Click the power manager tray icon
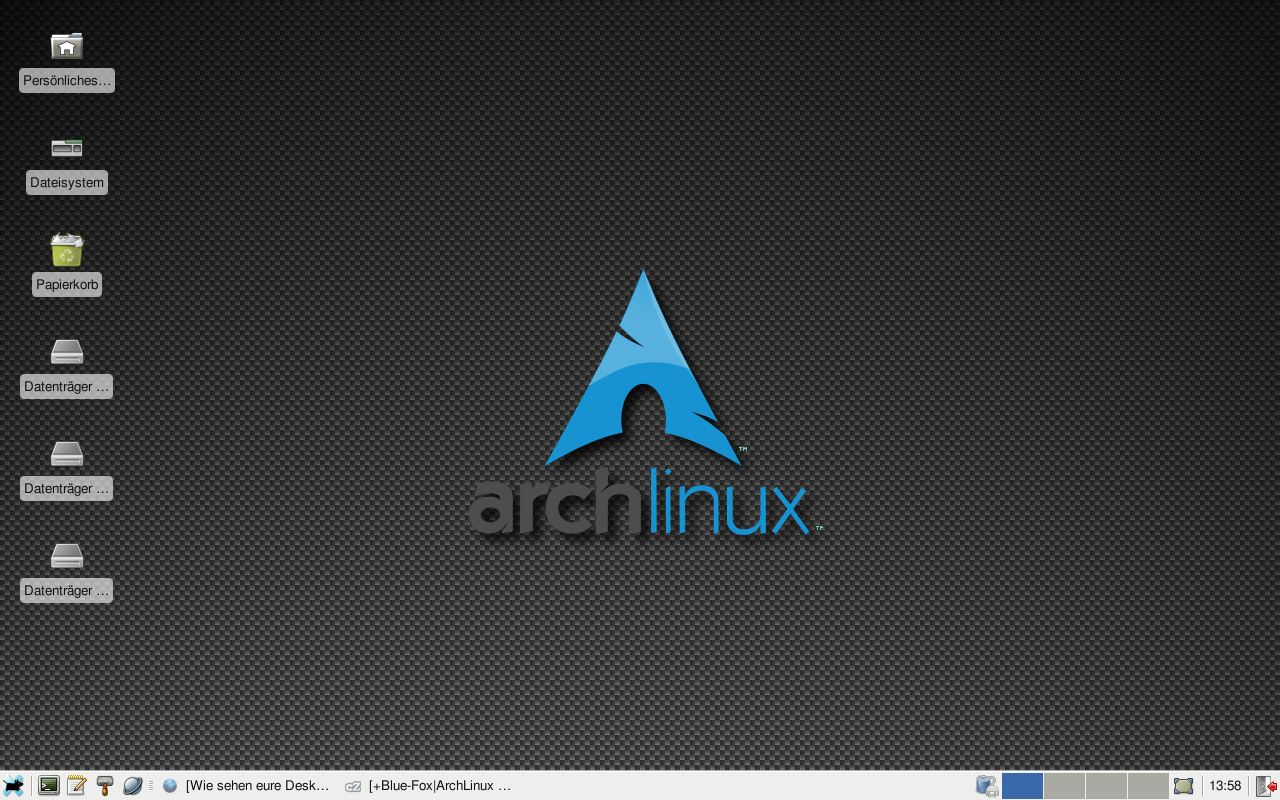The height and width of the screenshot is (800, 1280). point(987,786)
